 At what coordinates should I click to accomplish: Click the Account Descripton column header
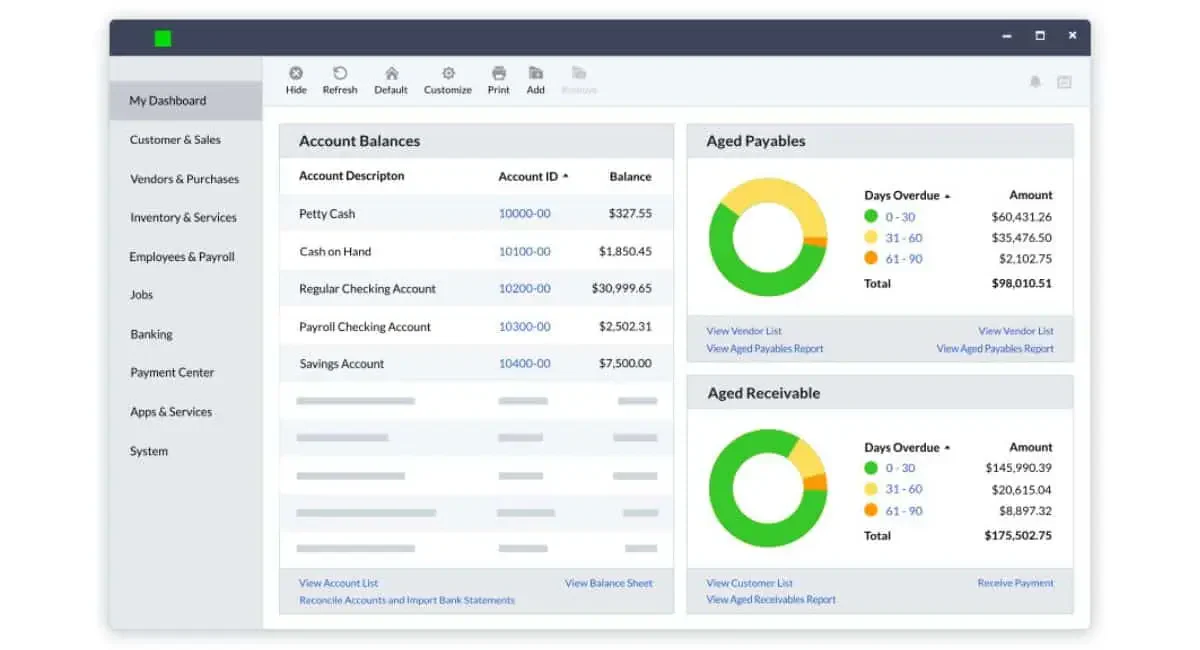click(352, 176)
